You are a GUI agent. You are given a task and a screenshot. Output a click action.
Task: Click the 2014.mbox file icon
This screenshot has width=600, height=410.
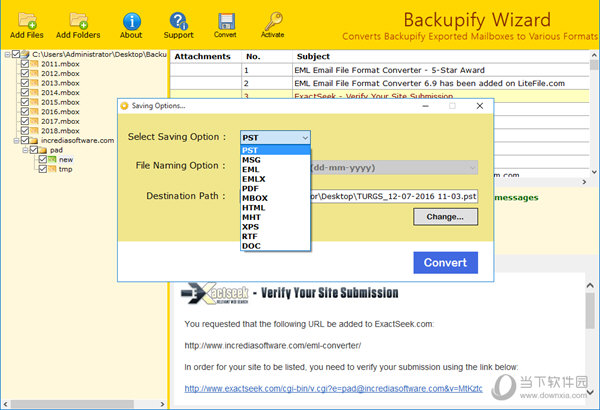click(34, 93)
